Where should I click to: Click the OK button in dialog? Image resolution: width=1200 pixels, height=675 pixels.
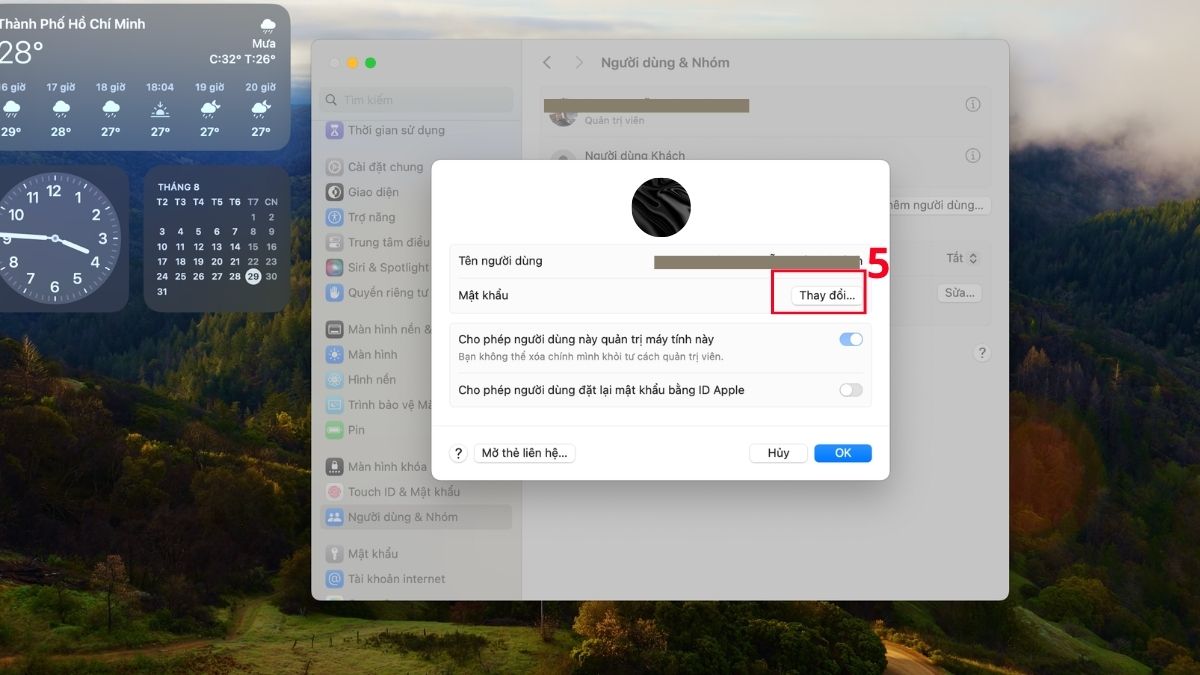pyautogui.click(x=843, y=453)
